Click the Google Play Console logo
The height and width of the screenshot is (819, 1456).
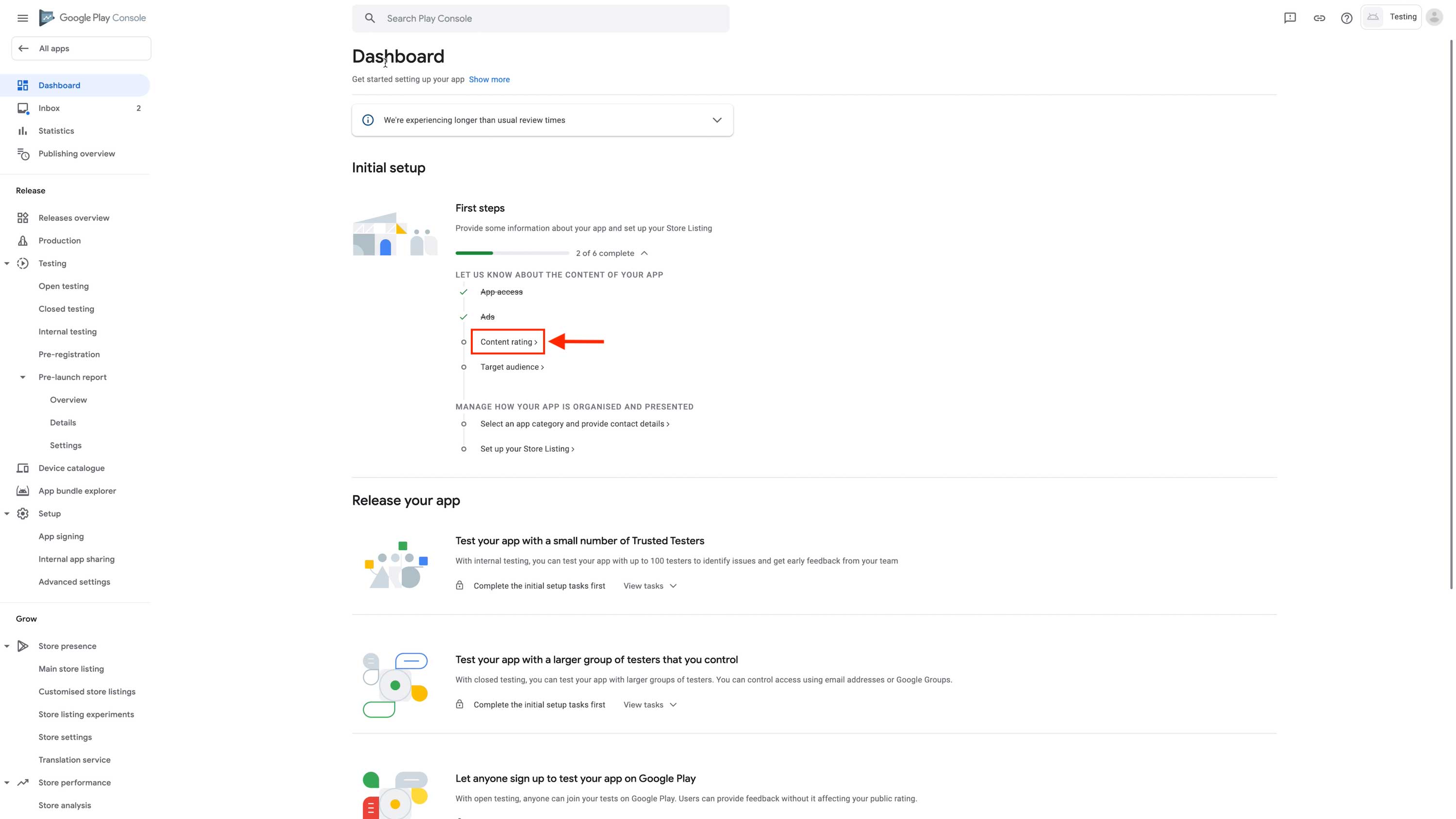pyautogui.click(x=93, y=18)
